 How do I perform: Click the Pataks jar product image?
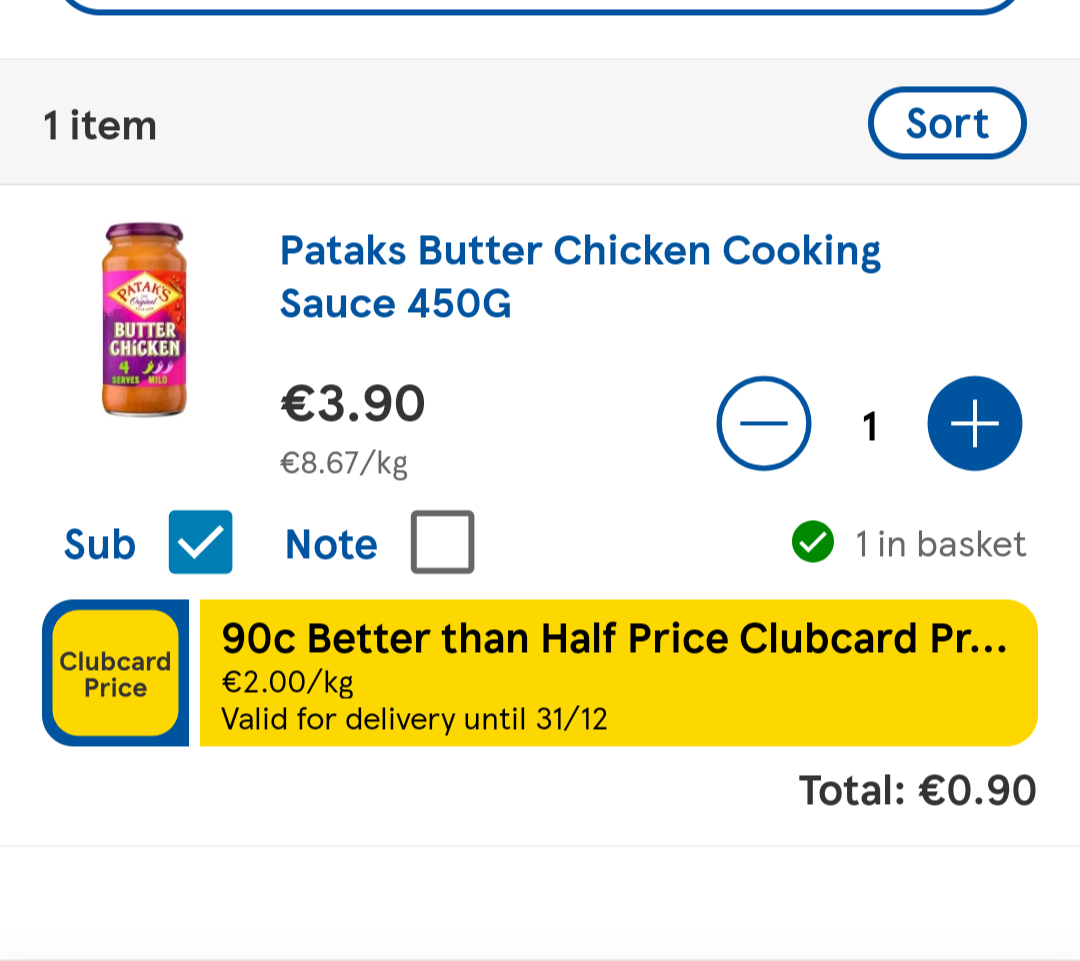[144, 320]
